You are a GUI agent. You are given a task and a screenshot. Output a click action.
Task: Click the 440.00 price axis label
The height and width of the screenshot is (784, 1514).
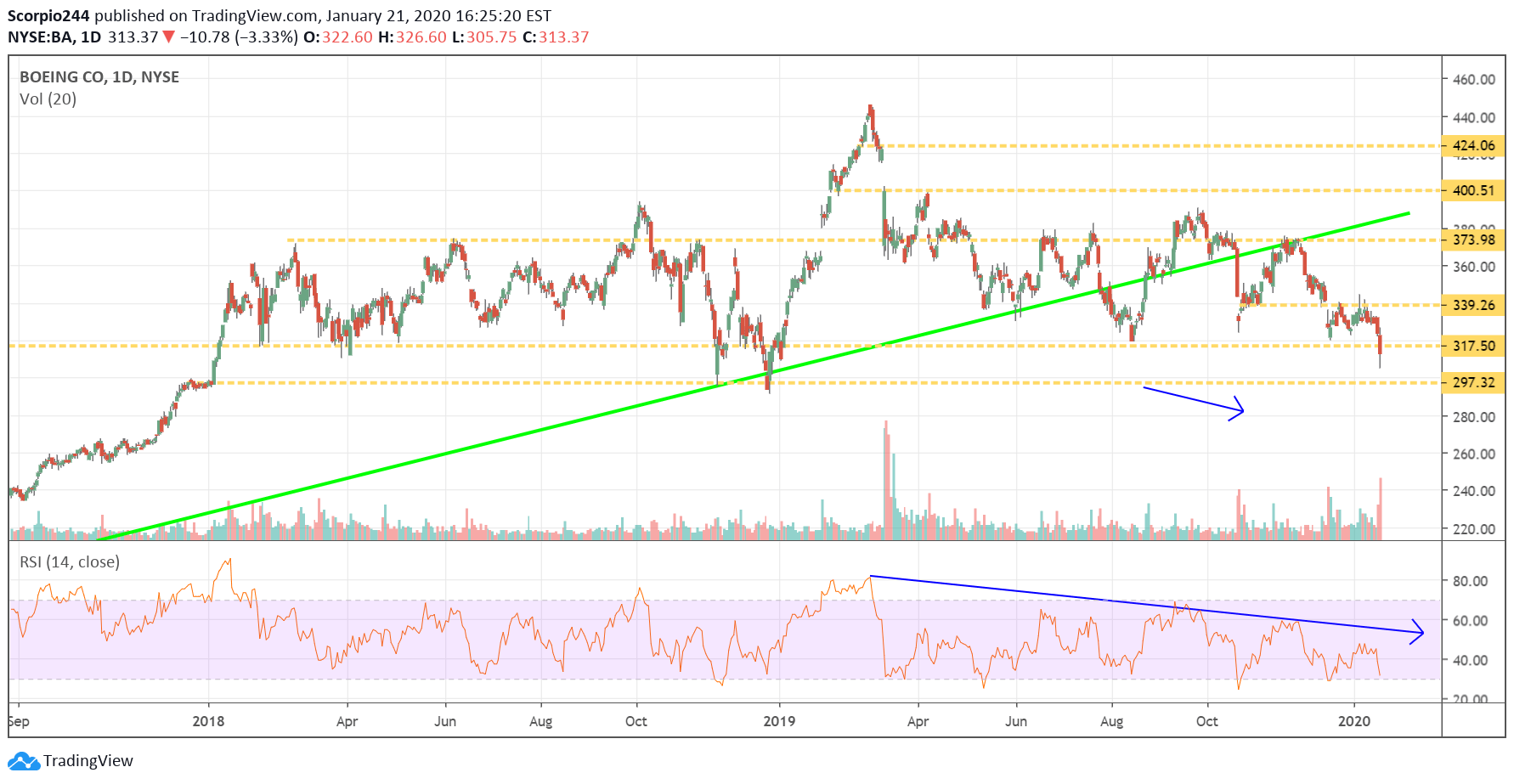1474,117
